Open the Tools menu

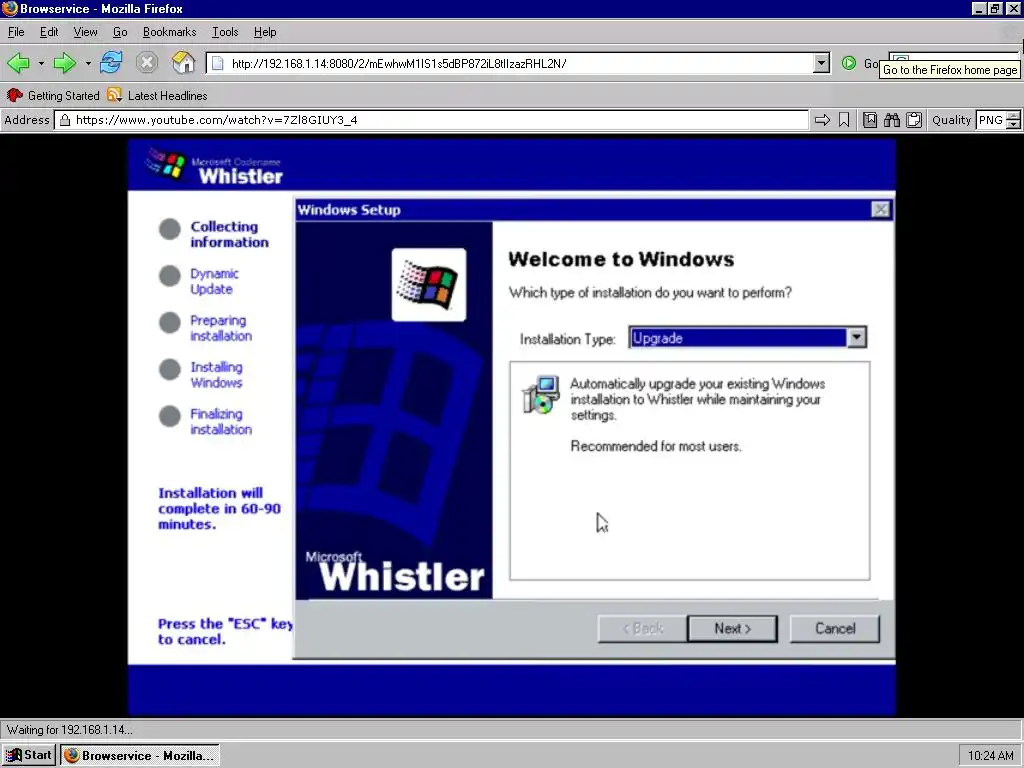click(225, 32)
